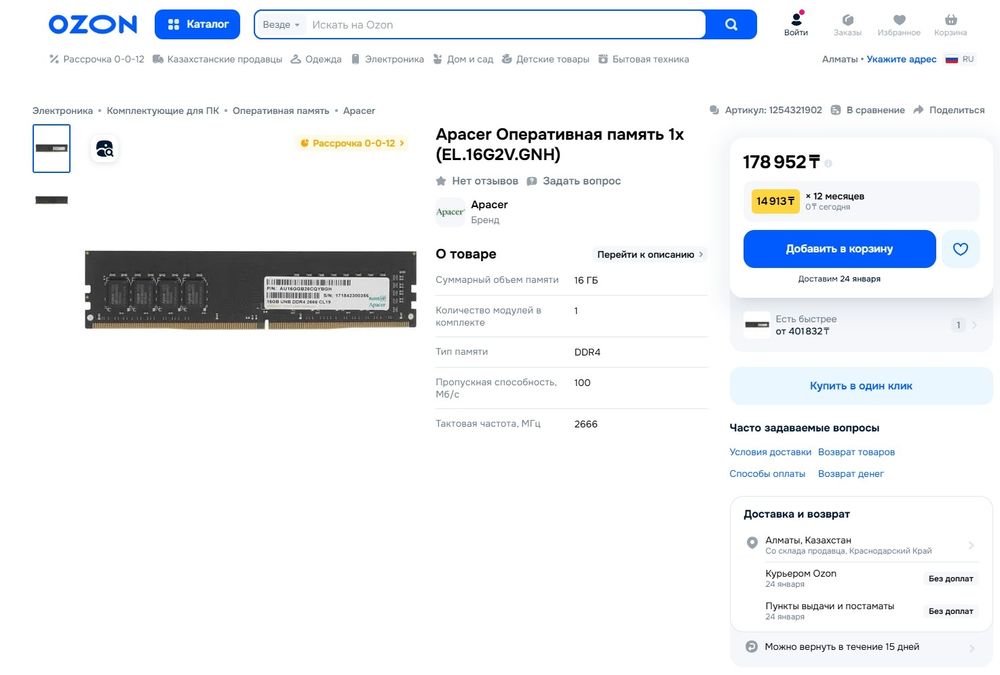Select the first product thumbnail

[52, 149]
